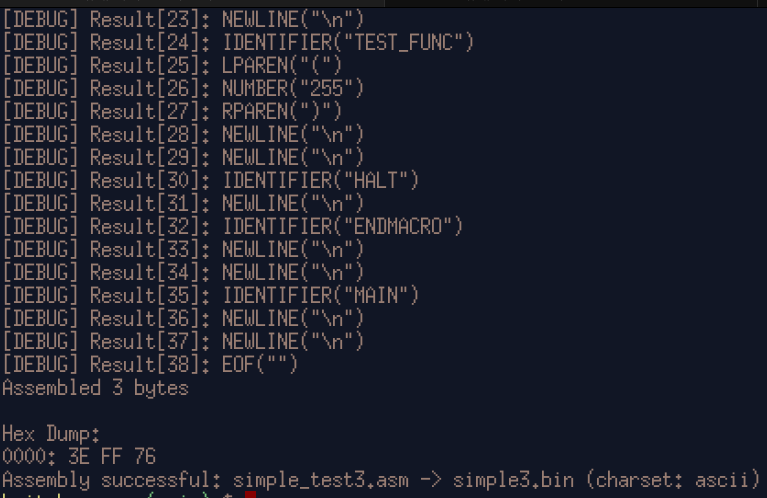Click the EOF token on Result[38]
The height and width of the screenshot is (498, 767).
click(x=260, y=364)
